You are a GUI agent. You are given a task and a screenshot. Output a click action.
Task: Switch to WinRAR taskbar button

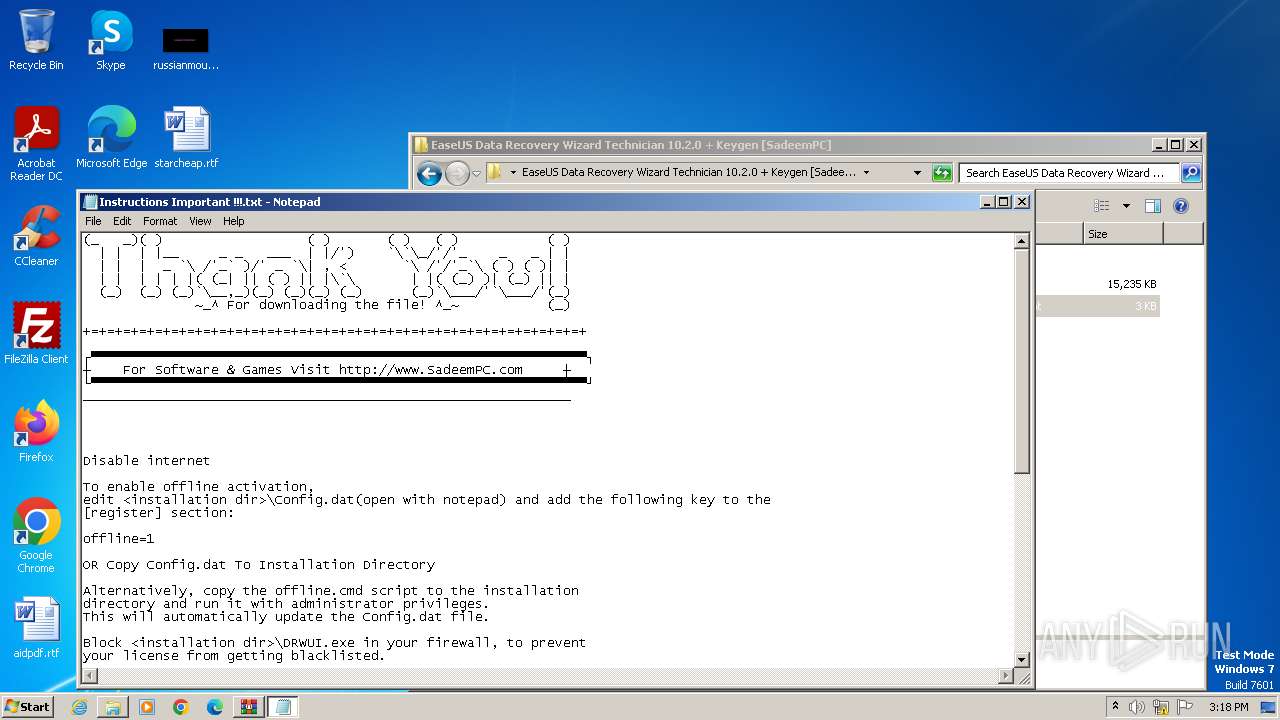tap(249, 707)
